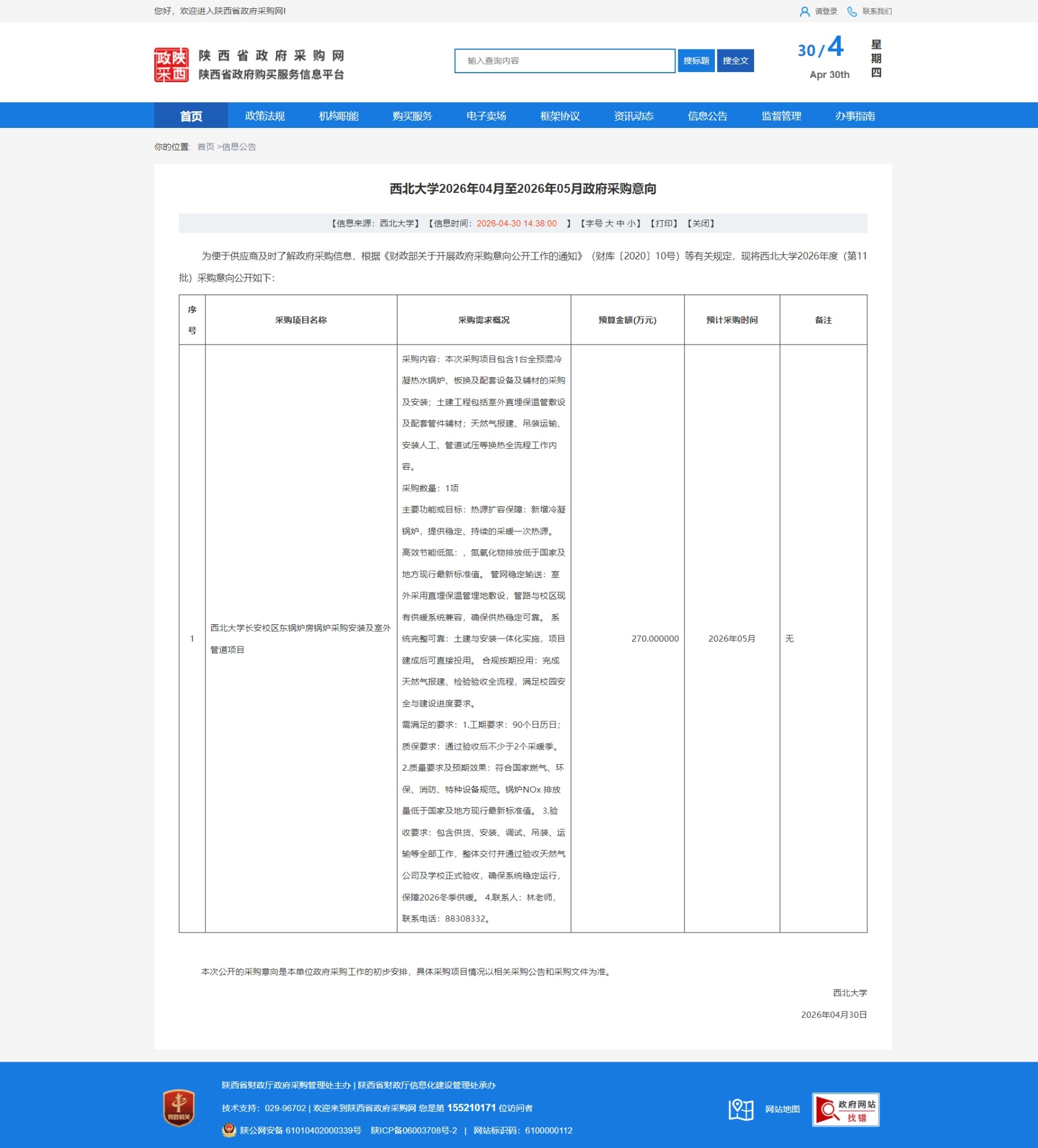This screenshot has height=1148, width=1038.
Task: Click the phone contact icon
Action: pos(852,11)
